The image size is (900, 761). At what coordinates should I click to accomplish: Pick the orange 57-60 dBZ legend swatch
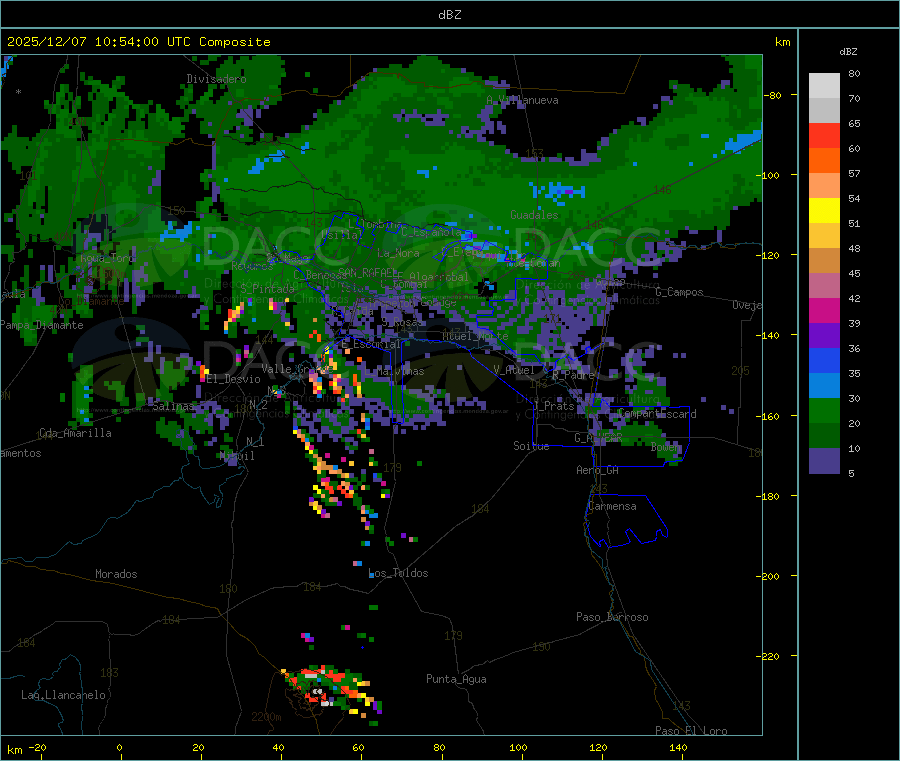pyautogui.click(x=824, y=161)
